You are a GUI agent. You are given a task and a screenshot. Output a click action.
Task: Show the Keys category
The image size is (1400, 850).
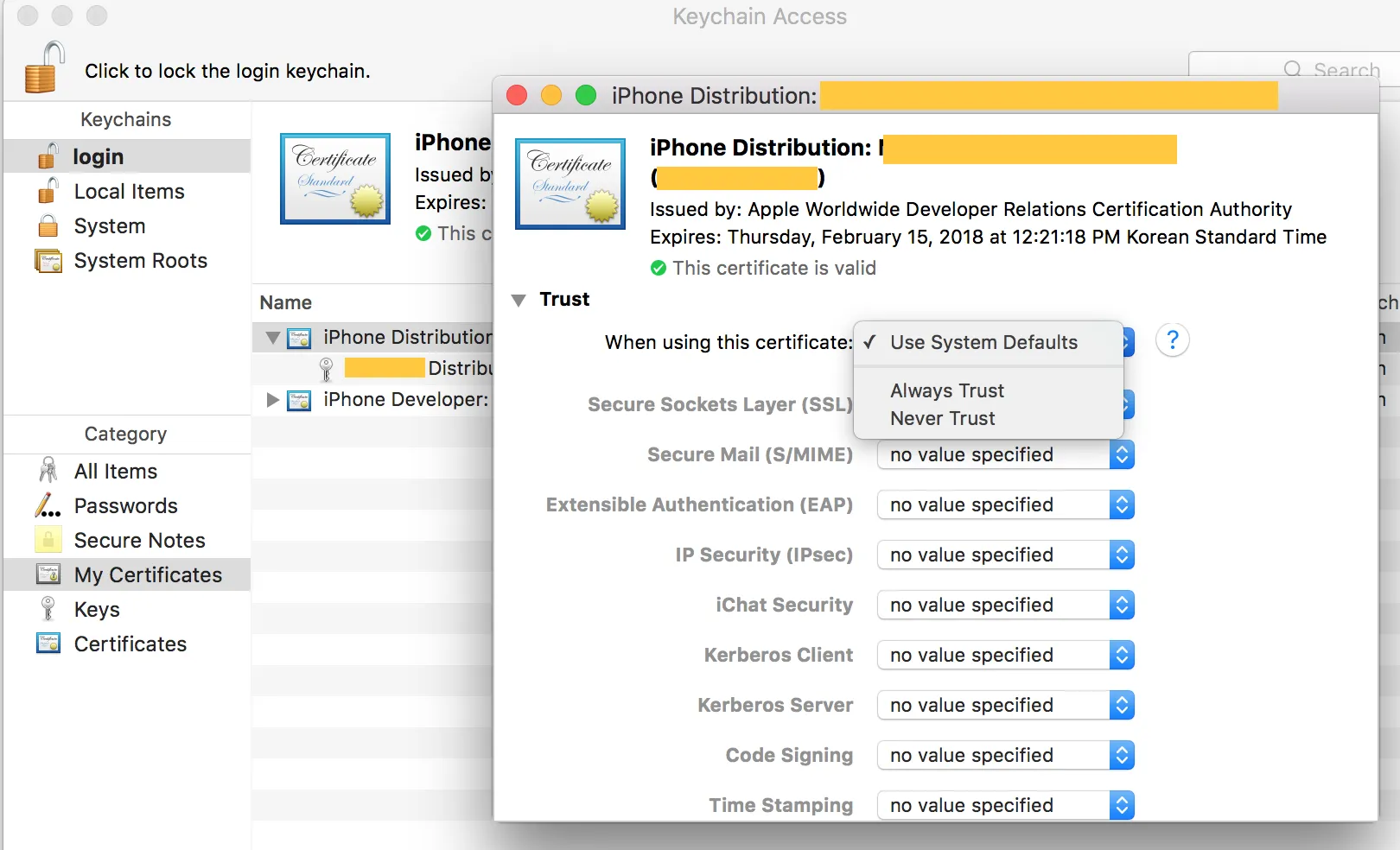(x=97, y=610)
